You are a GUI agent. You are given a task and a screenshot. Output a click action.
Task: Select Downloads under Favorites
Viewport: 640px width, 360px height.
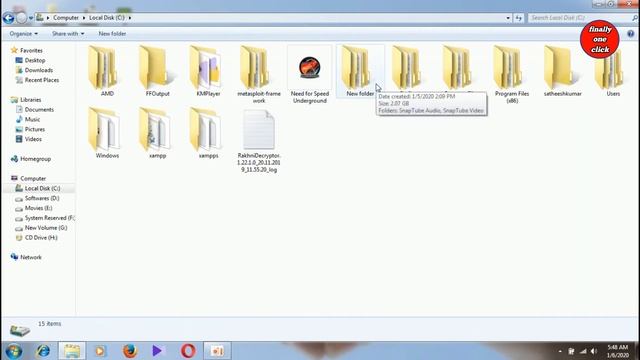tap(38, 70)
